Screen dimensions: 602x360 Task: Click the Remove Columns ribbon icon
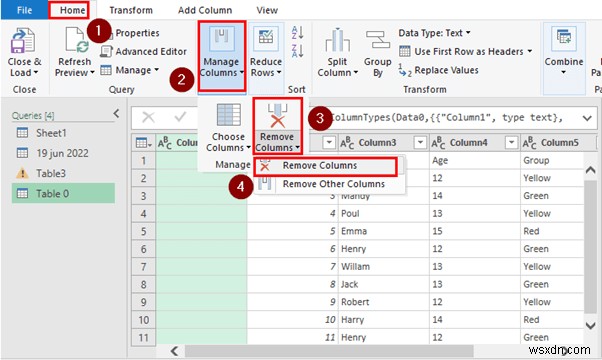click(277, 116)
